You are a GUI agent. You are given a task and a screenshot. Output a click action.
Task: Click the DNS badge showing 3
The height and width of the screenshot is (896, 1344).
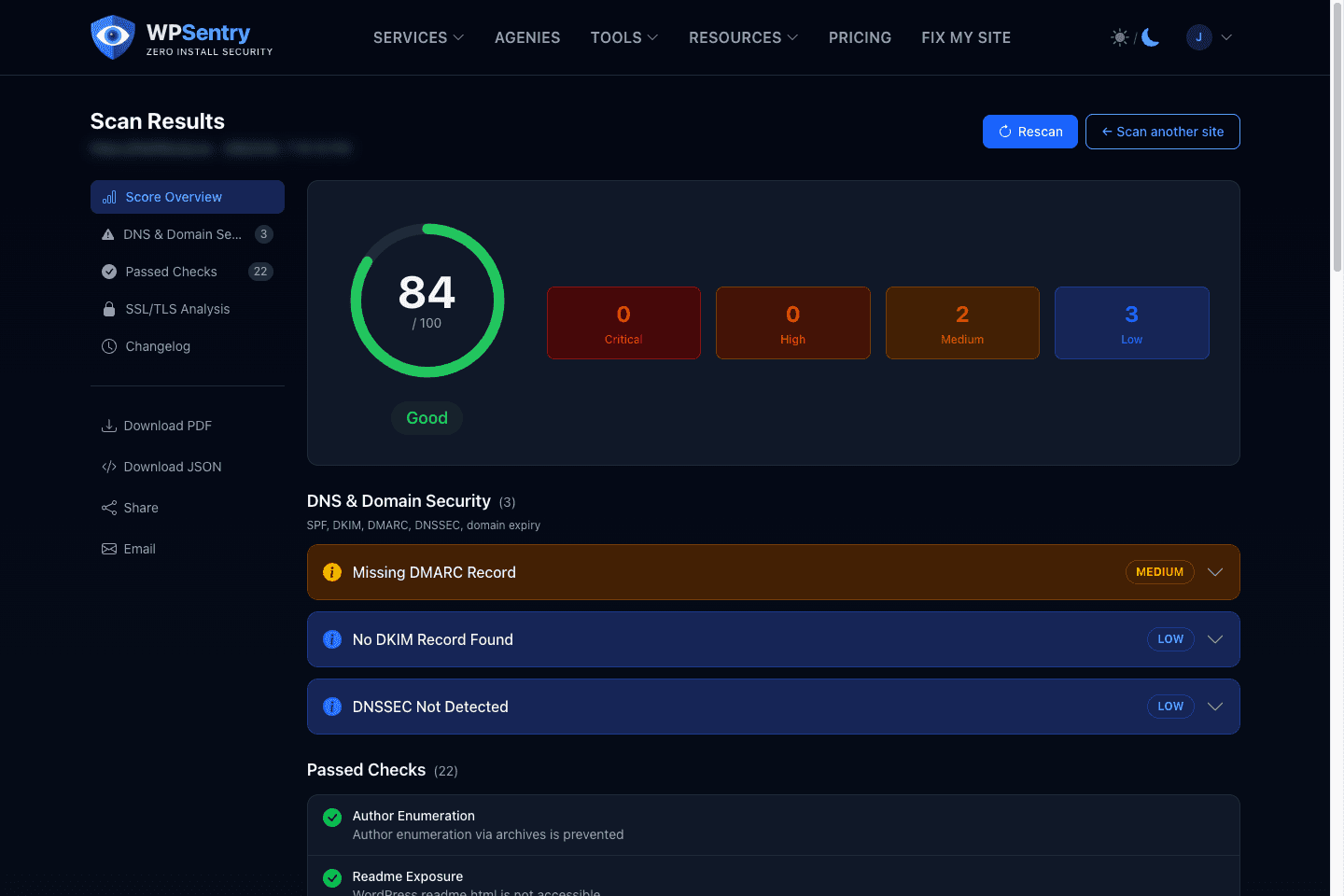[x=264, y=234]
